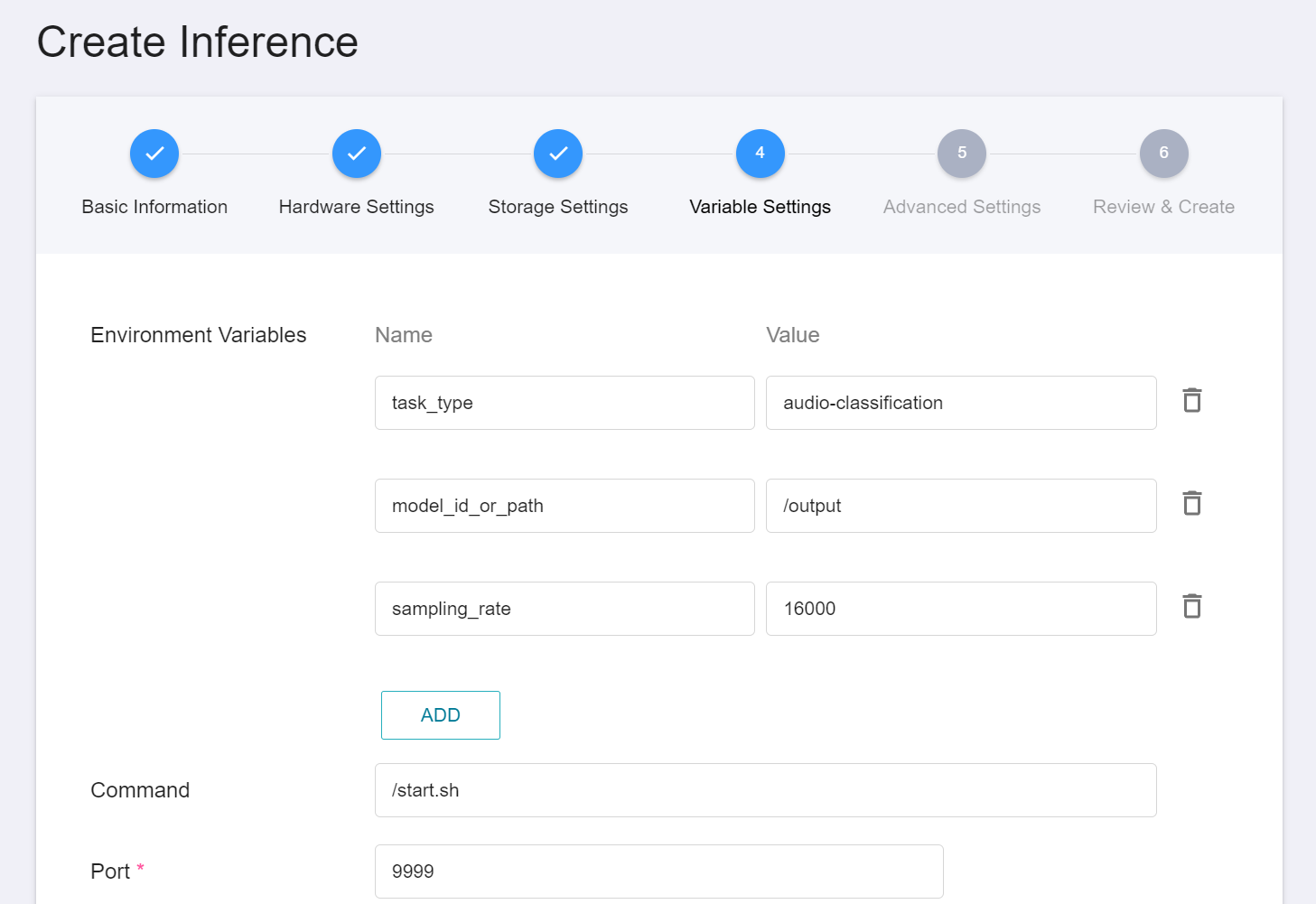
Task: Click the Port field showing 9999
Action: tap(659, 871)
